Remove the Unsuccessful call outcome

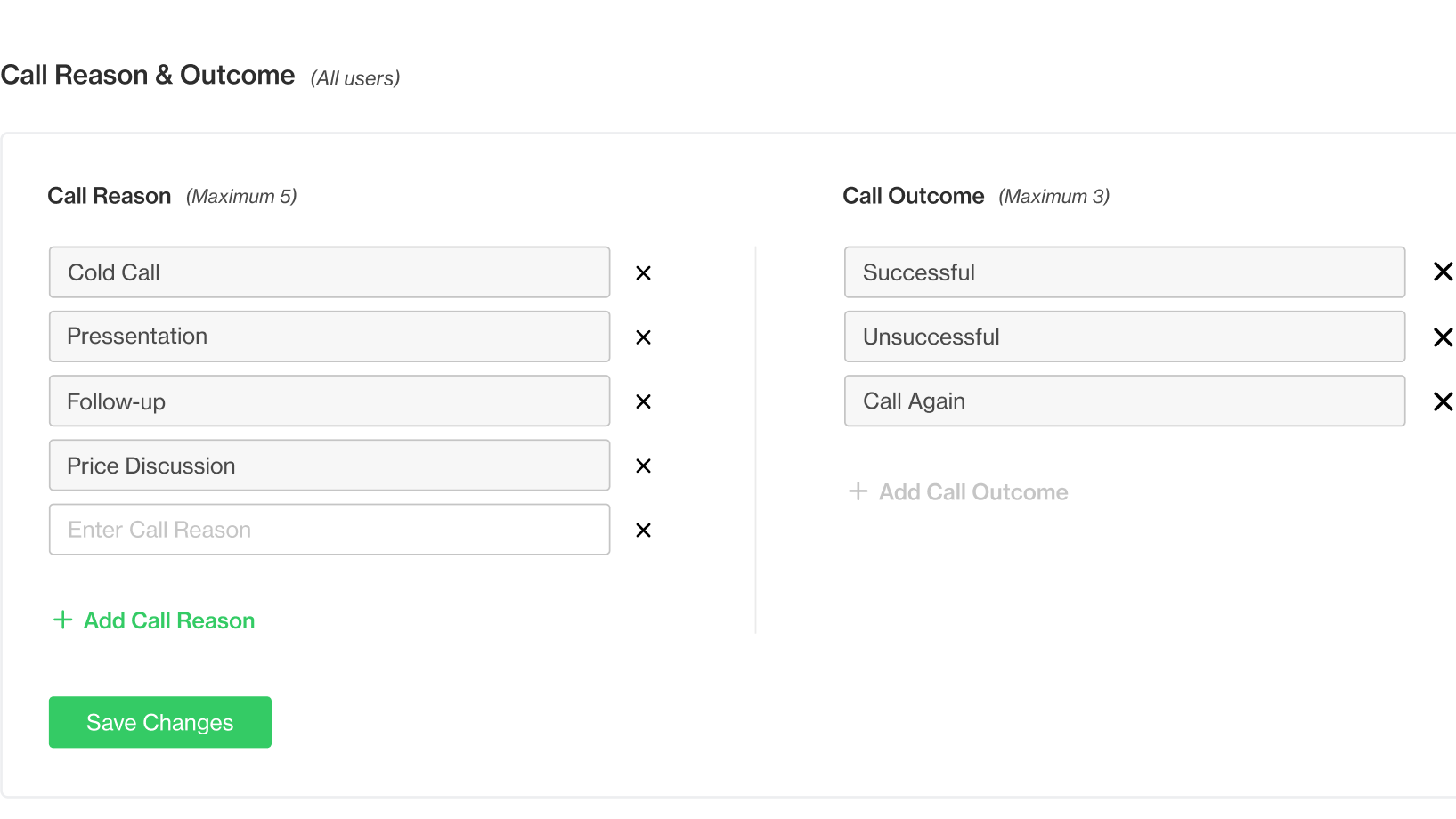(x=1443, y=337)
